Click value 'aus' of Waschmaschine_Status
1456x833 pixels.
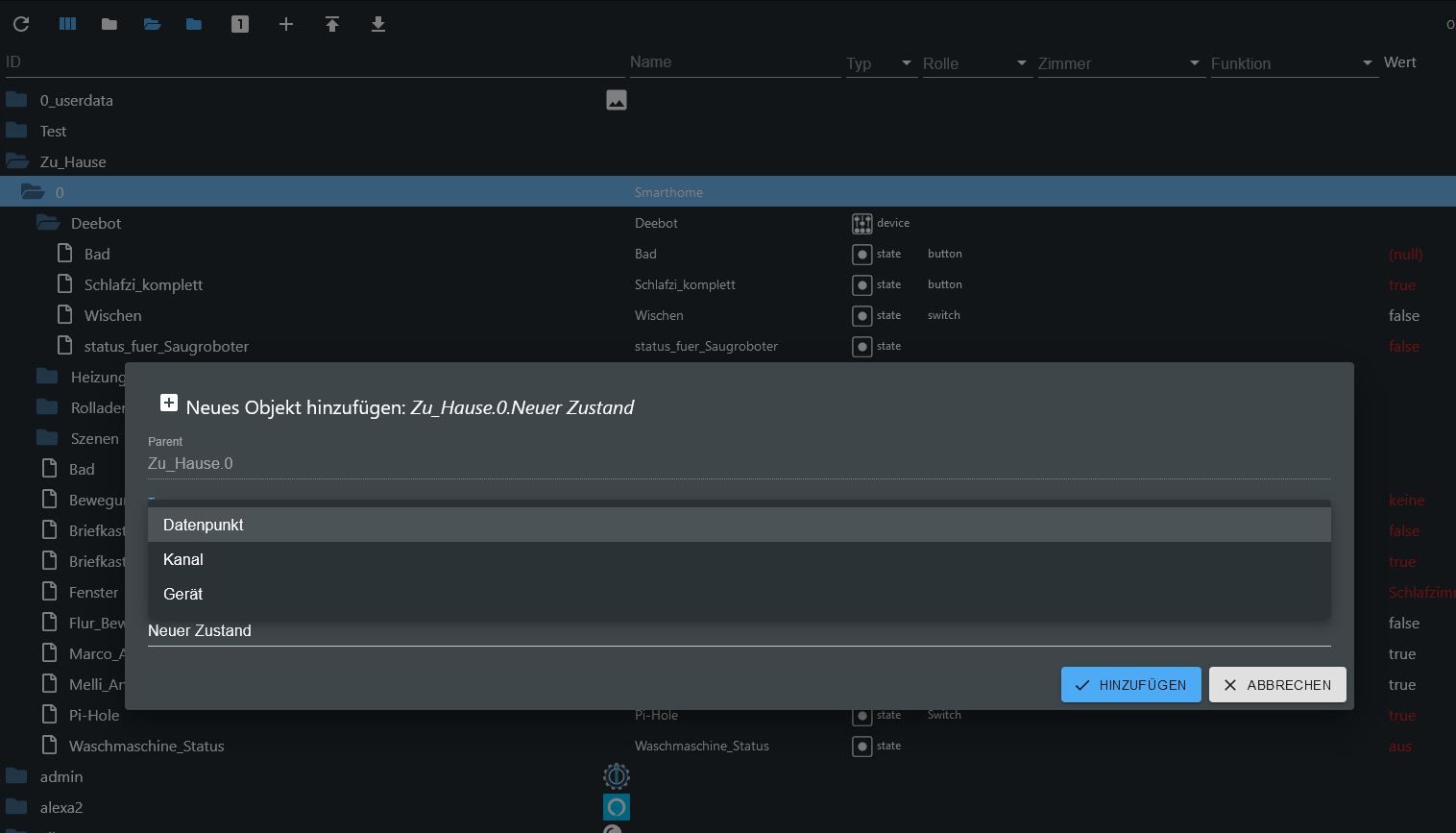click(x=1400, y=747)
